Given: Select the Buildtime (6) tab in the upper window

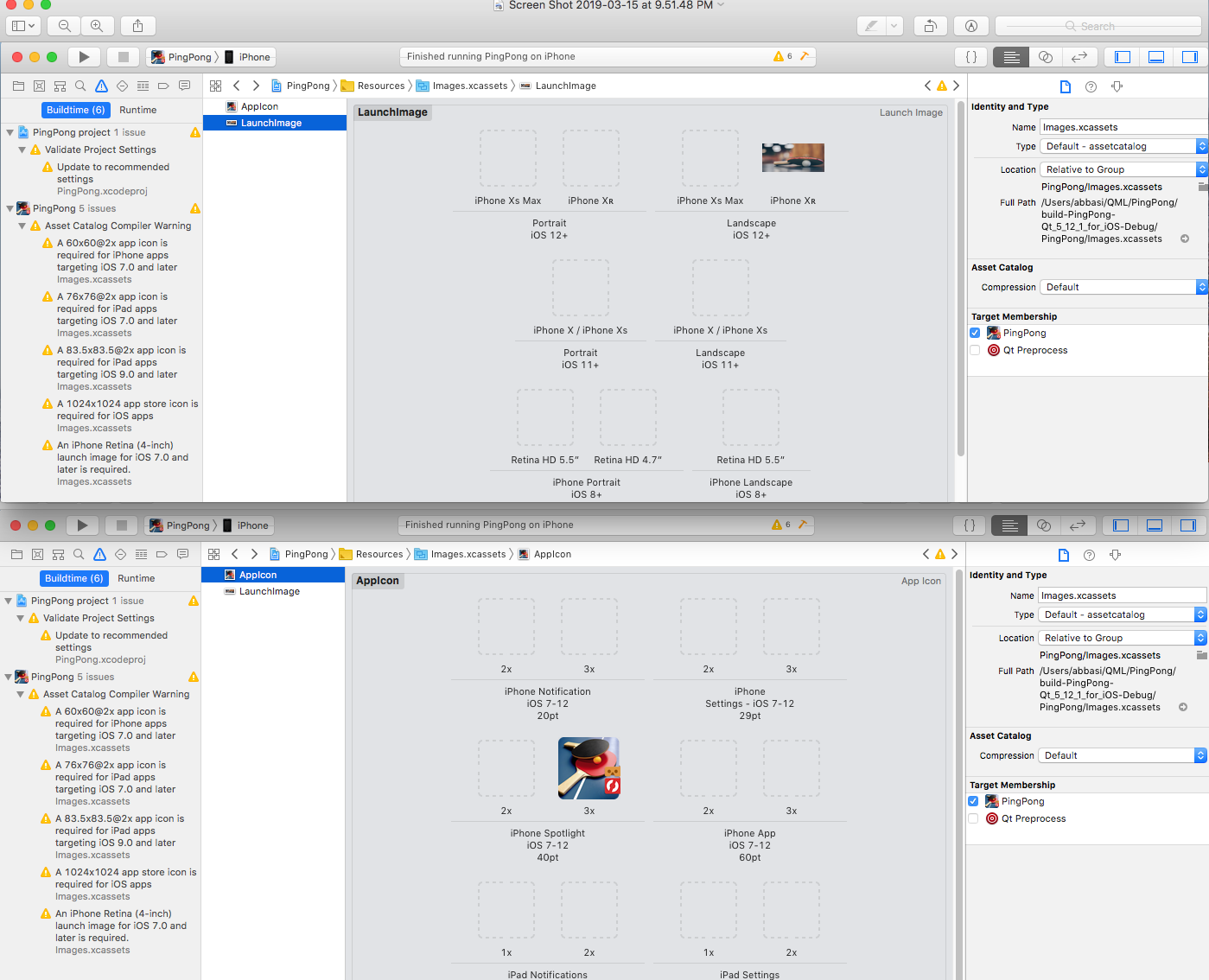Looking at the screenshot, I should [x=76, y=110].
